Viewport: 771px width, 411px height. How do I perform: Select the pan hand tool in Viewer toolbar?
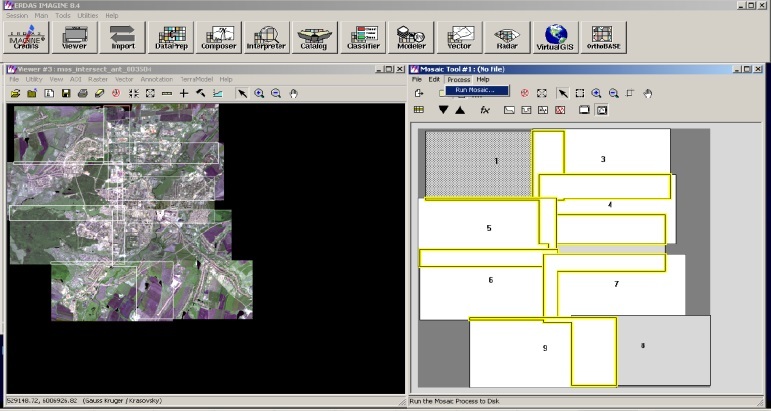coord(293,93)
